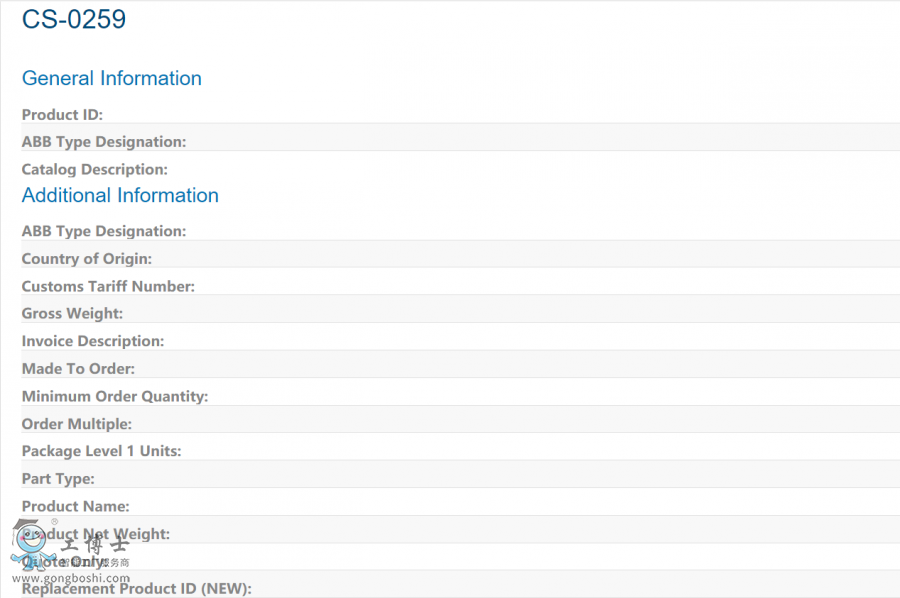Click the CS-0259 page title
900x598 pixels.
[x=74, y=19]
